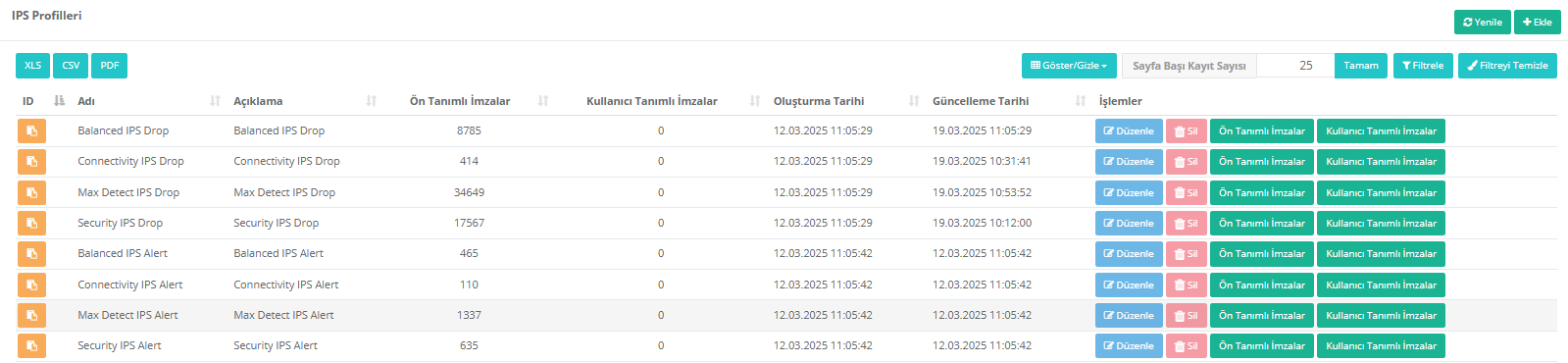This screenshot has width=1568, height=363.
Task: Sort table by ID column arrows
Action: (59, 101)
